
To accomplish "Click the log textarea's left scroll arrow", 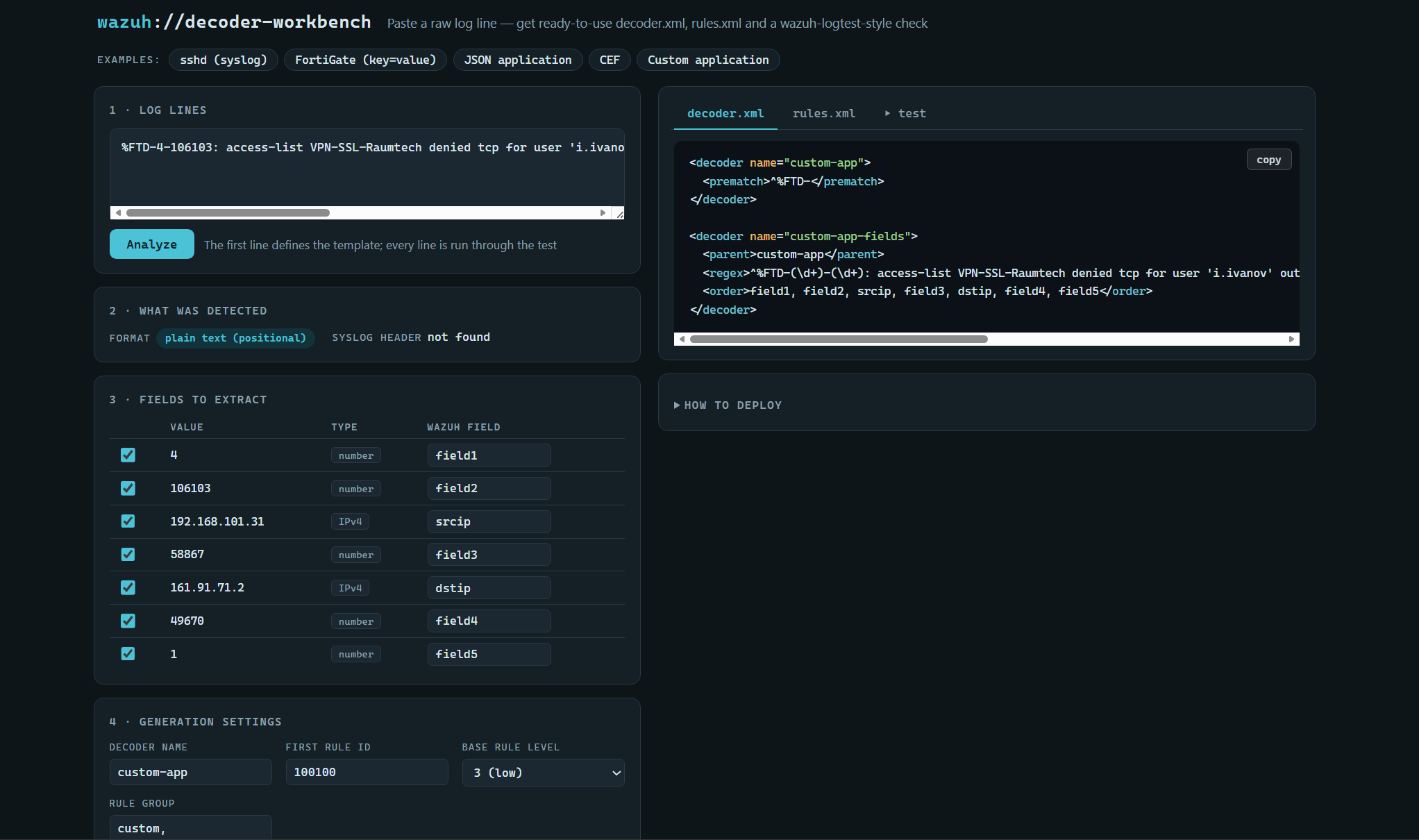I will click(118, 213).
